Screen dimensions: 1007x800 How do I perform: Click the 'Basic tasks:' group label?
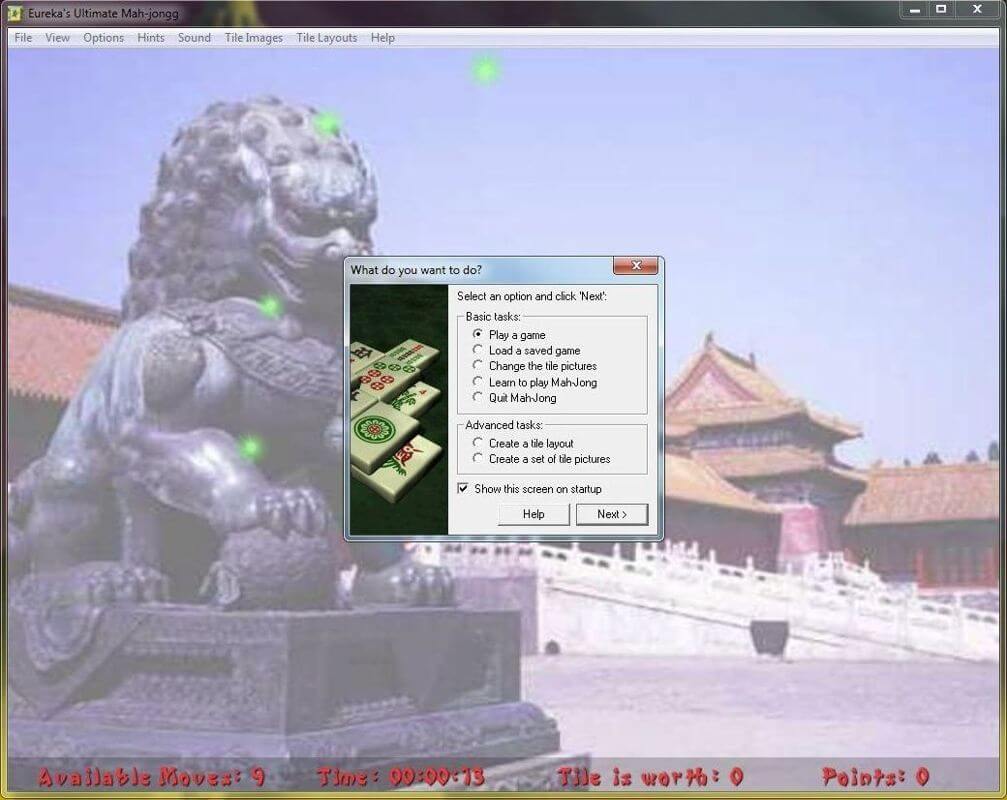pyautogui.click(x=493, y=317)
